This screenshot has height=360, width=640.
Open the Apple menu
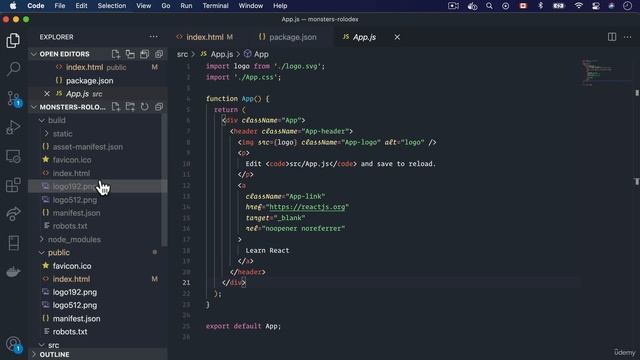[13, 6]
